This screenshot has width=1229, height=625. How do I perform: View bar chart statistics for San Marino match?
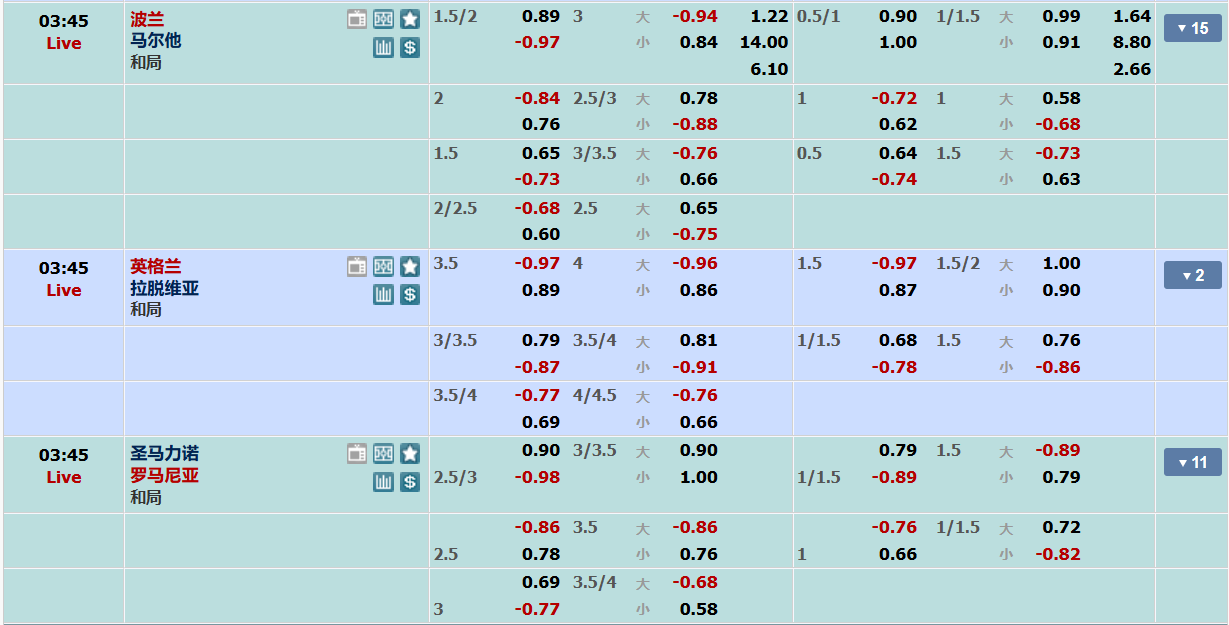[384, 482]
